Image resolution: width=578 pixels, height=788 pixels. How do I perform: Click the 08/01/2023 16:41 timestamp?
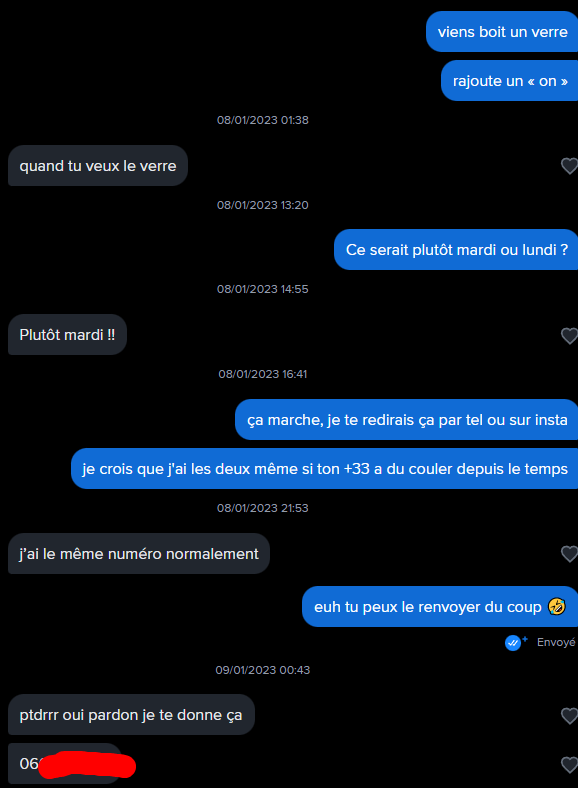[263, 374]
